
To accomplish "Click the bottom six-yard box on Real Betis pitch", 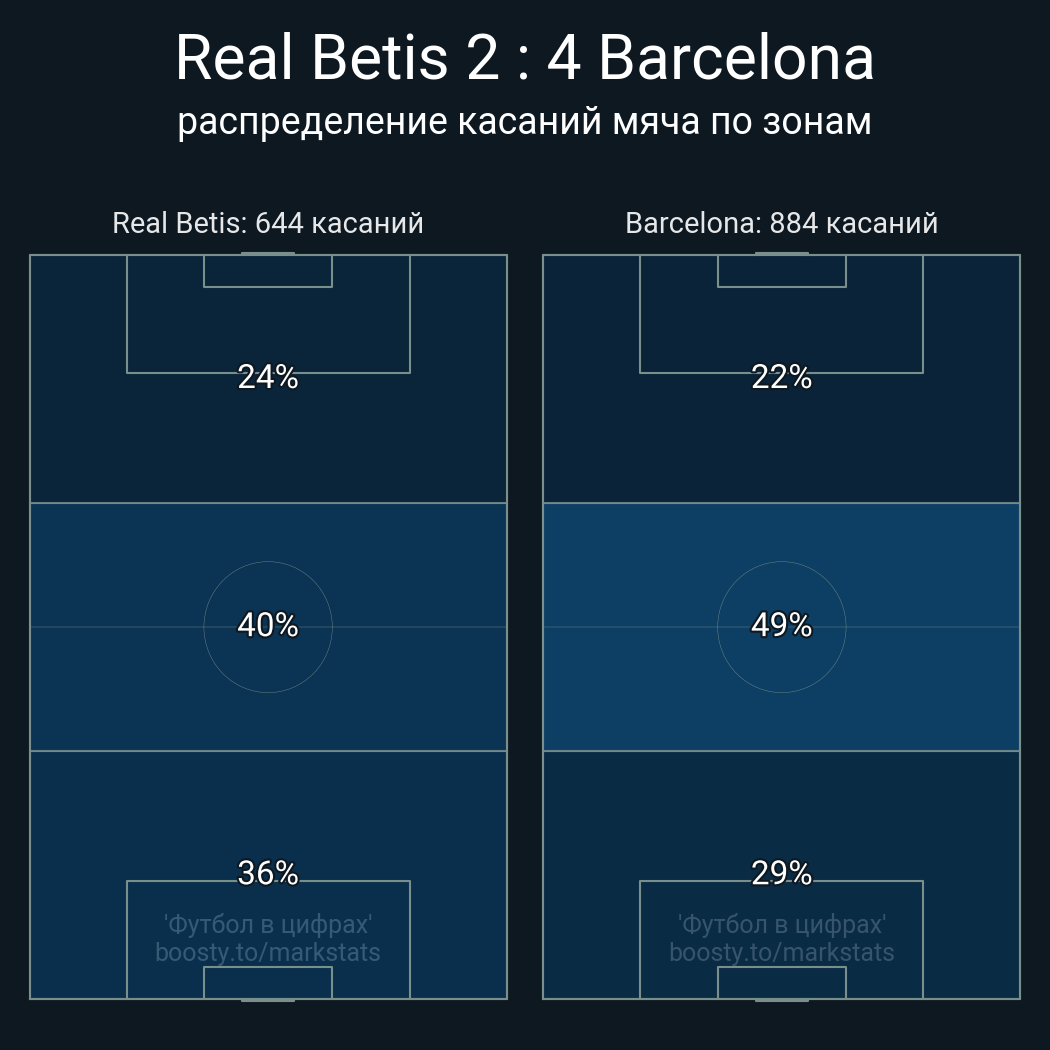I will click(x=268, y=983).
